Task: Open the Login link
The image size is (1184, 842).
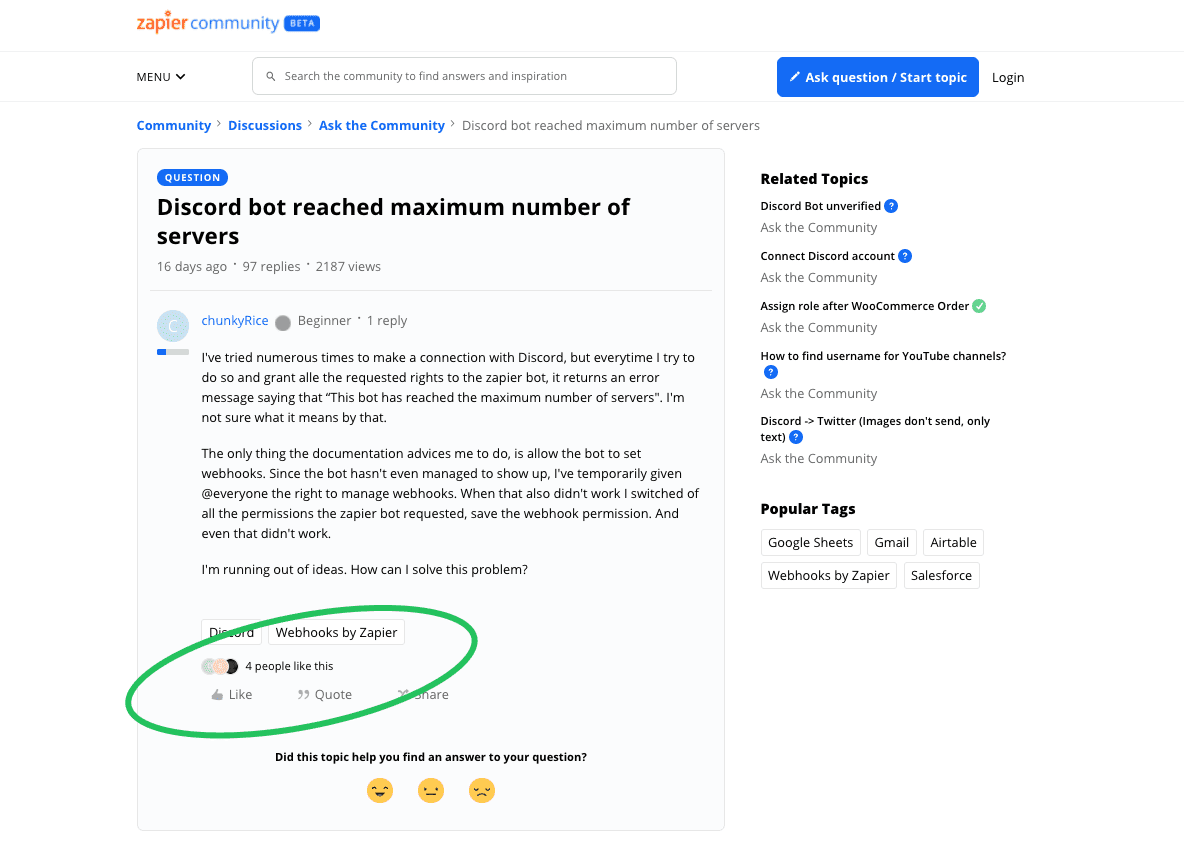Action: pyautogui.click(x=1008, y=77)
